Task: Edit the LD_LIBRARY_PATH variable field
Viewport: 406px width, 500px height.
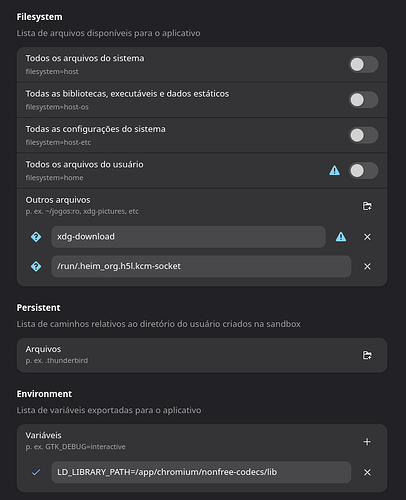Action: (201, 472)
